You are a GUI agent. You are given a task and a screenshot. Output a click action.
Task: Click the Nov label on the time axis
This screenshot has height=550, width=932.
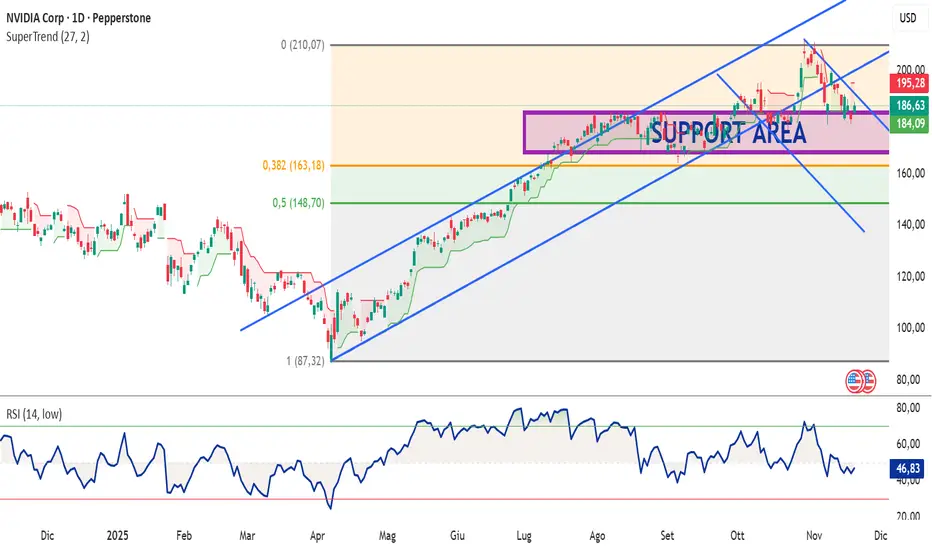pos(814,536)
